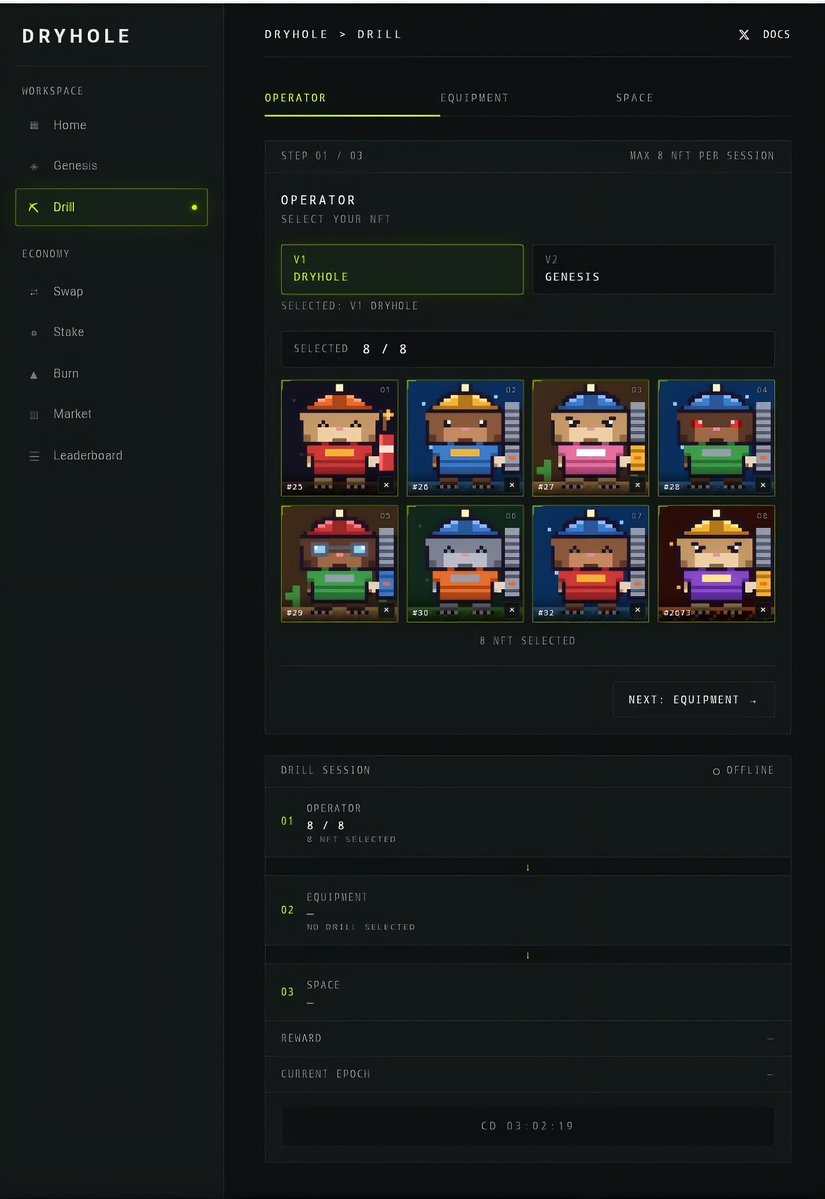825x1199 pixels.
Task: Click the MAX 8 NFT PER SESSION text
Action: pyautogui.click(x=702, y=156)
